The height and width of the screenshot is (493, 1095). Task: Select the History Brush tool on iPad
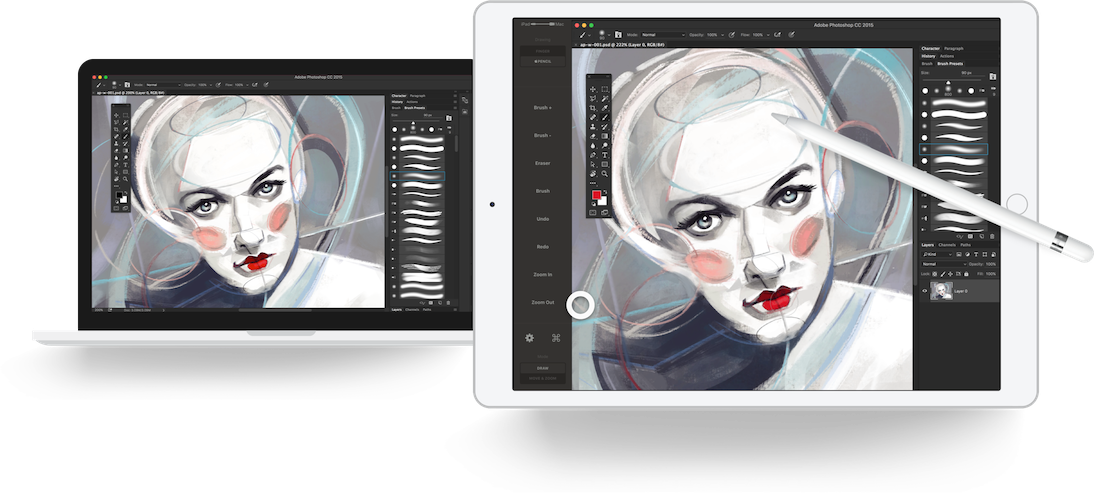click(x=605, y=126)
